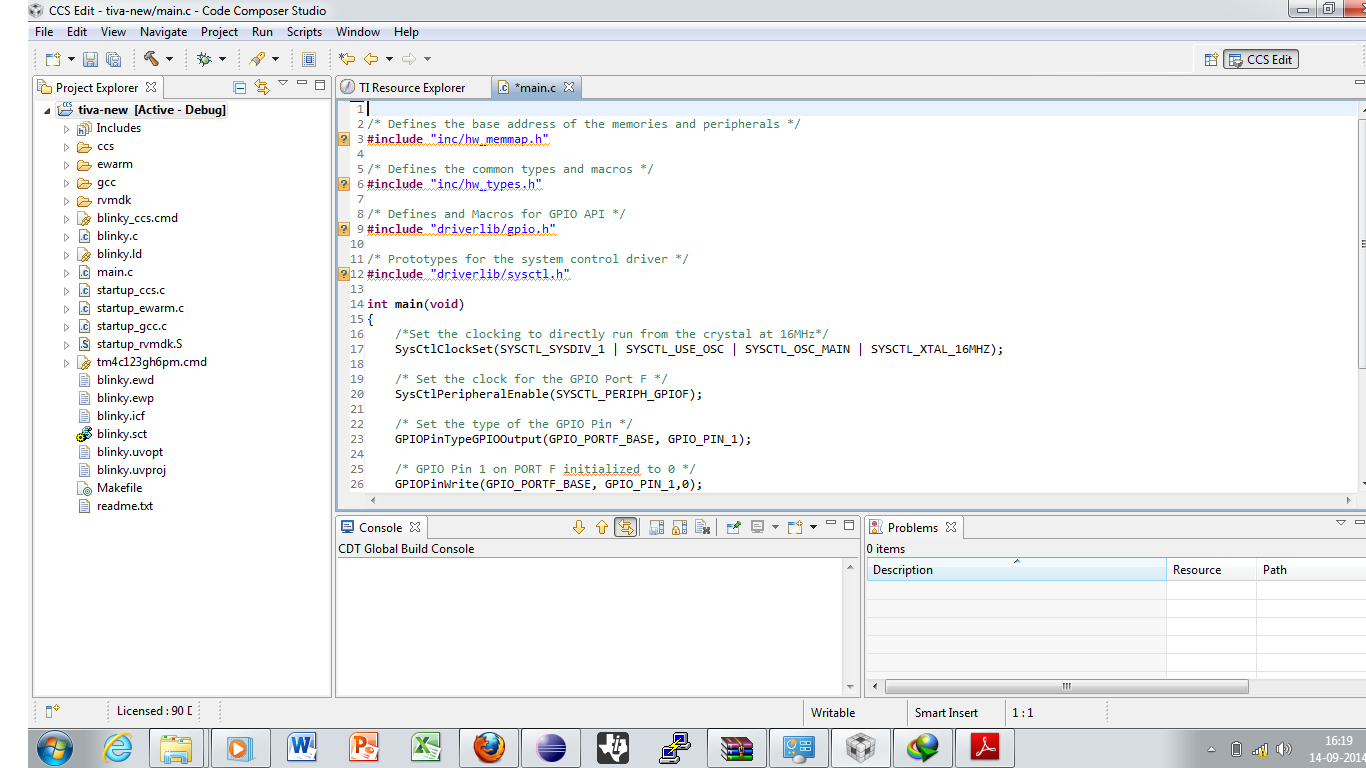
Task: Collapse All in Project Explorer
Action: [x=239, y=87]
